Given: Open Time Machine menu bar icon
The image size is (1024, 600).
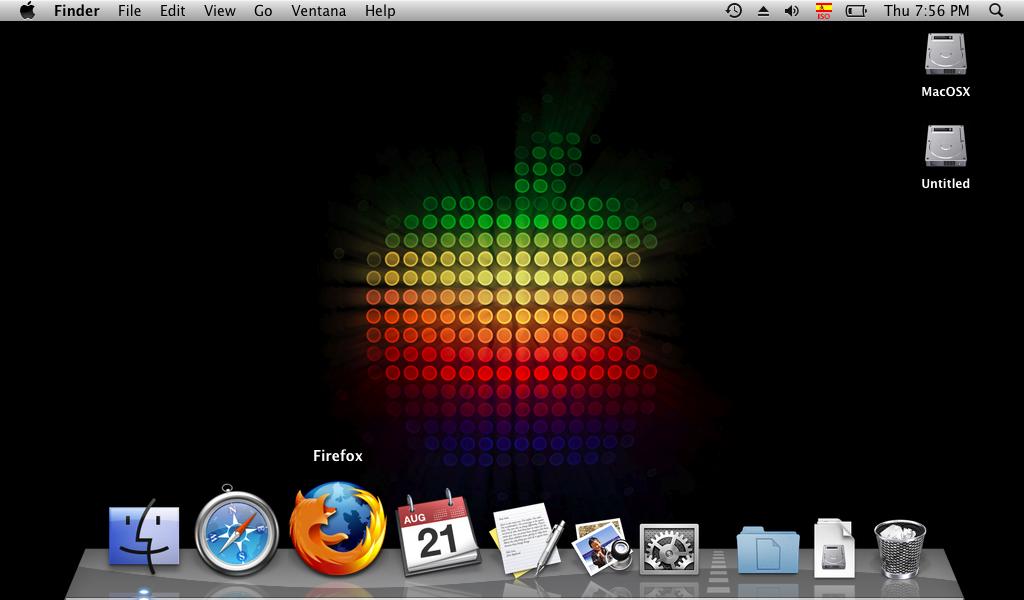Looking at the screenshot, I should pyautogui.click(x=734, y=10).
